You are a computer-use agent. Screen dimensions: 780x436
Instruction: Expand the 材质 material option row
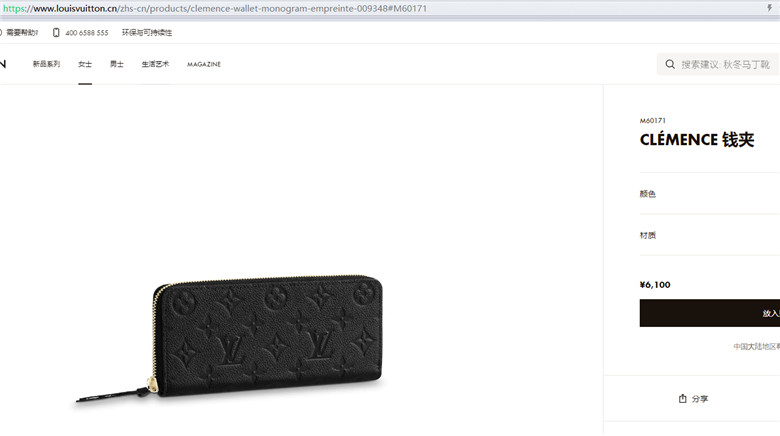point(710,235)
